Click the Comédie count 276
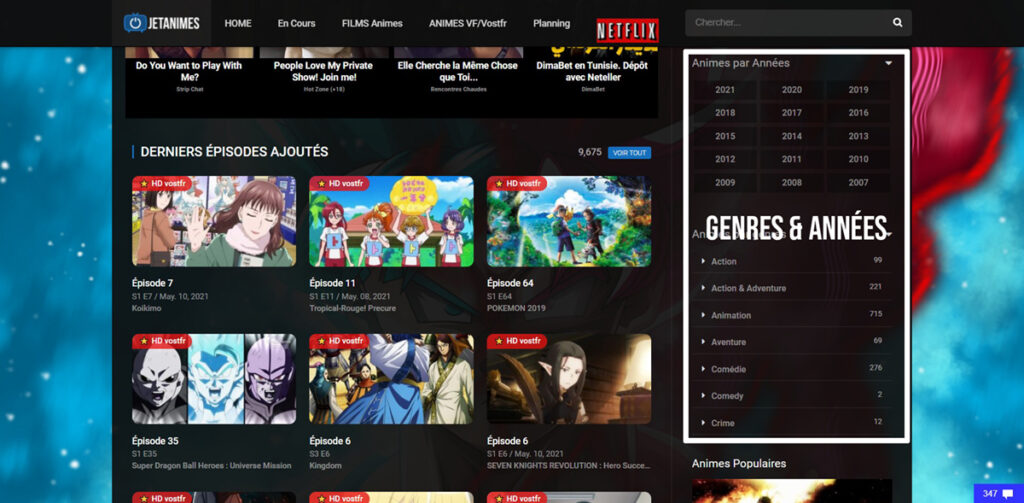This screenshot has width=1024, height=503. point(876,368)
